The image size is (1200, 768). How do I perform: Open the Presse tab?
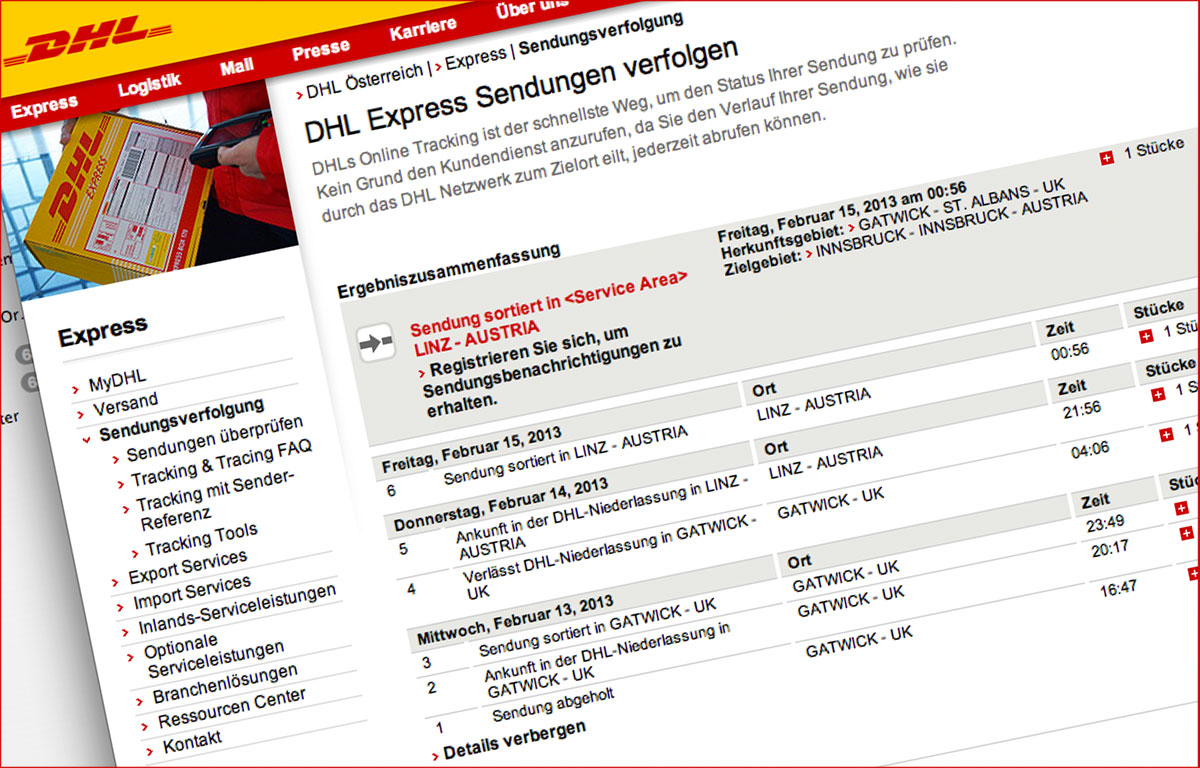point(321,48)
